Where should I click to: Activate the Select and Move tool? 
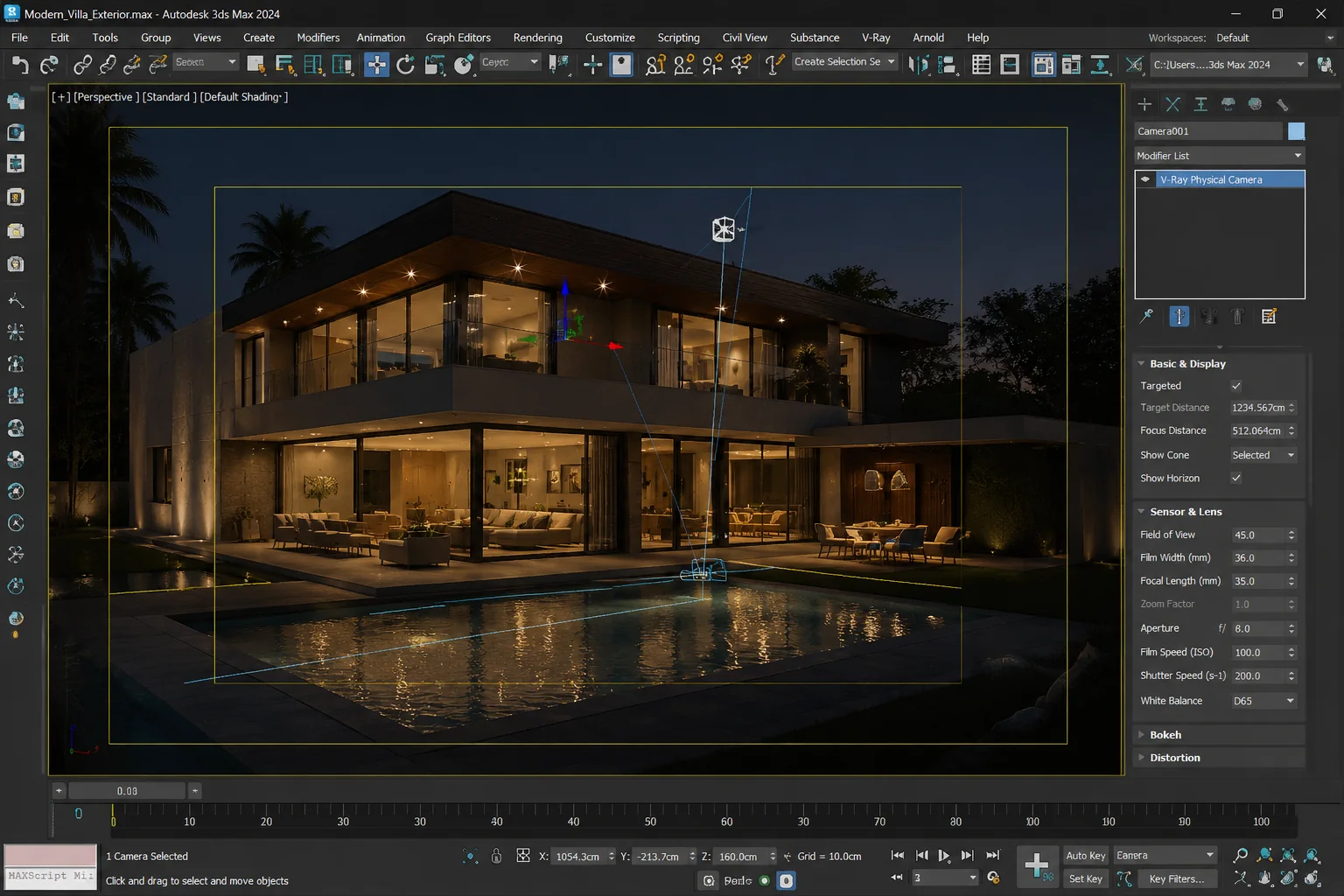[x=376, y=64]
